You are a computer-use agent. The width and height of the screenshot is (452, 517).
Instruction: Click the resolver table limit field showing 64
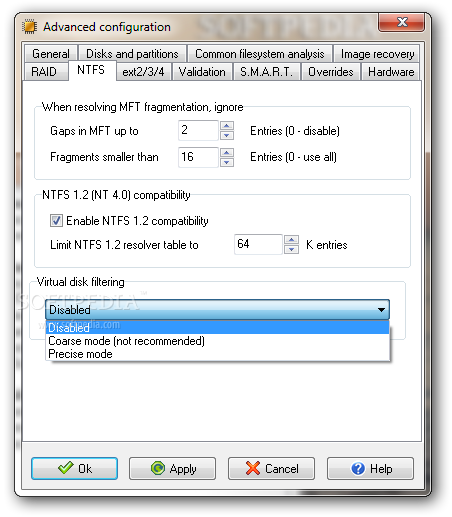tap(258, 244)
